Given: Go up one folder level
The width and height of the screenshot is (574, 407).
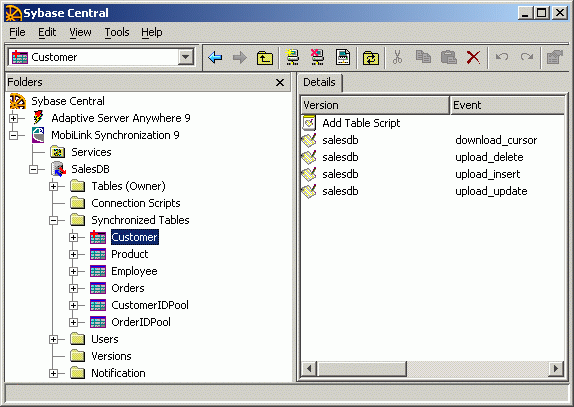Looking at the screenshot, I should pos(265,57).
